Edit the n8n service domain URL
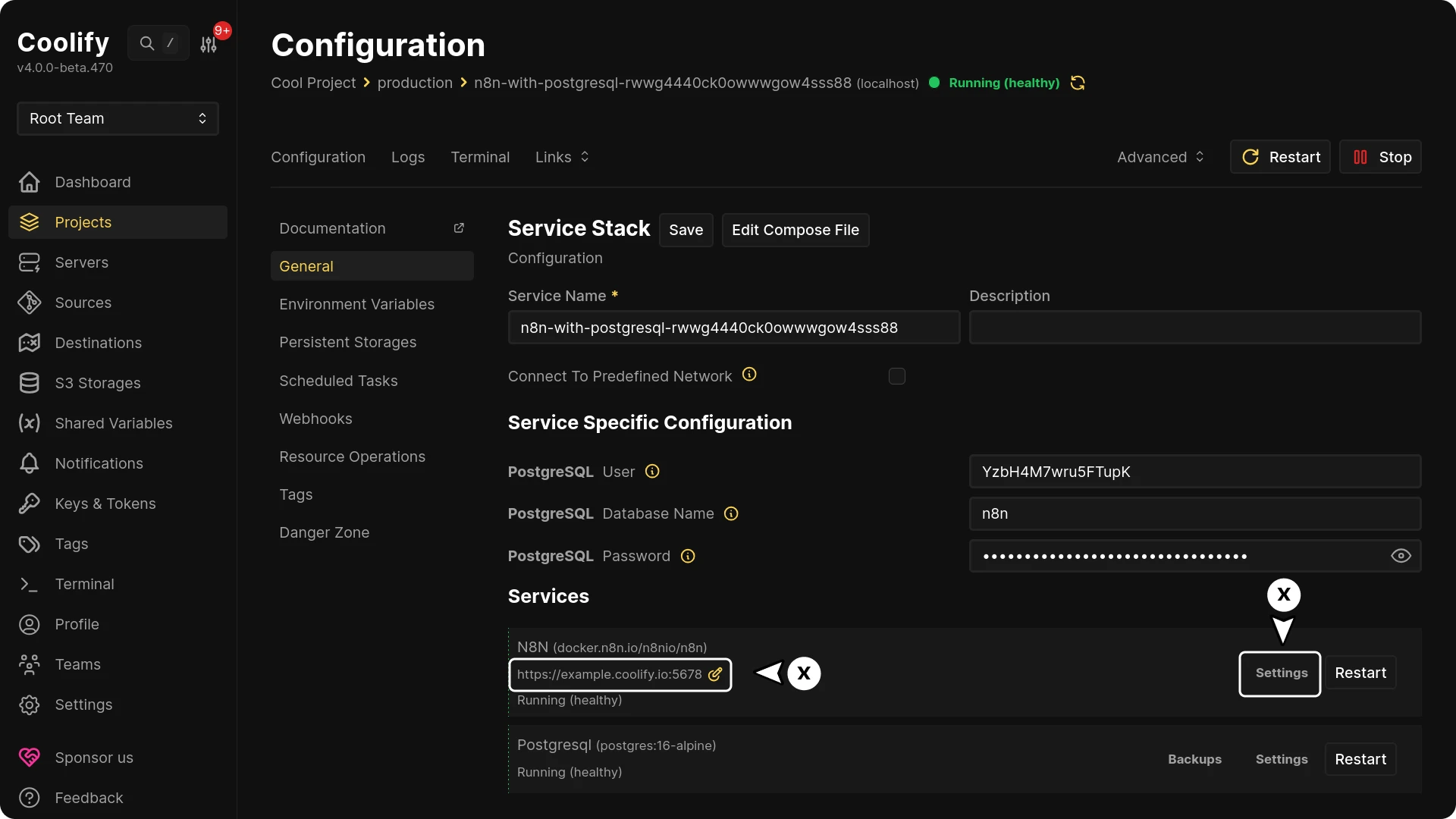This screenshot has height=819, width=1456. pos(714,674)
